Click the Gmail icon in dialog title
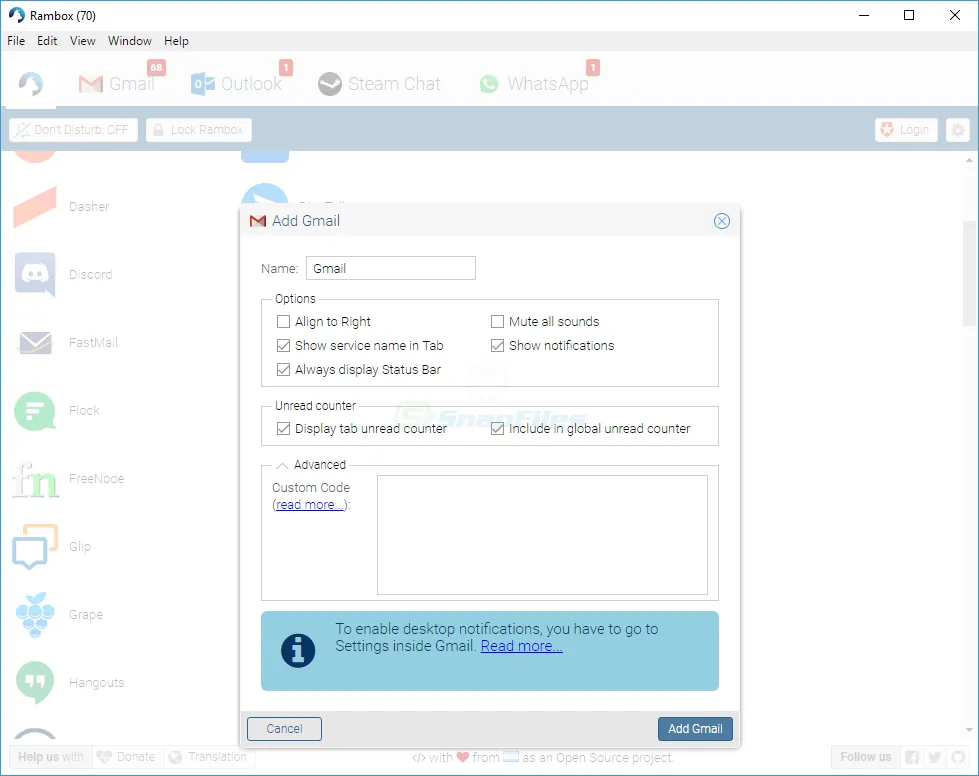This screenshot has width=979, height=776. tap(258, 221)
